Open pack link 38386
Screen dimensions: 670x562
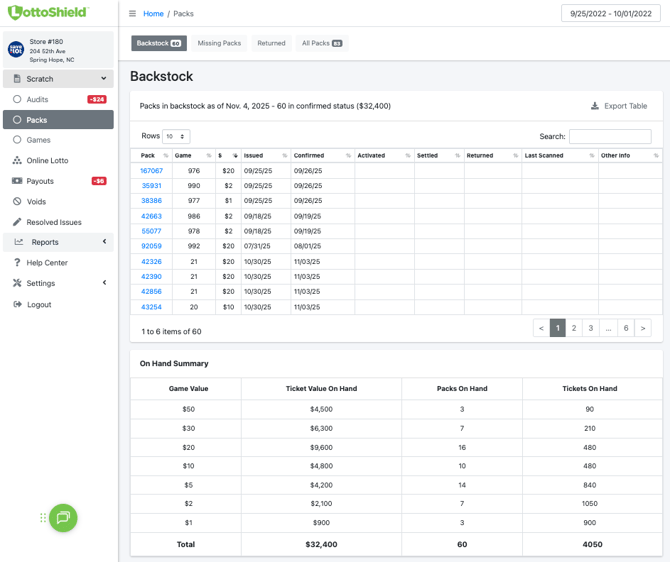pos(151,200)
